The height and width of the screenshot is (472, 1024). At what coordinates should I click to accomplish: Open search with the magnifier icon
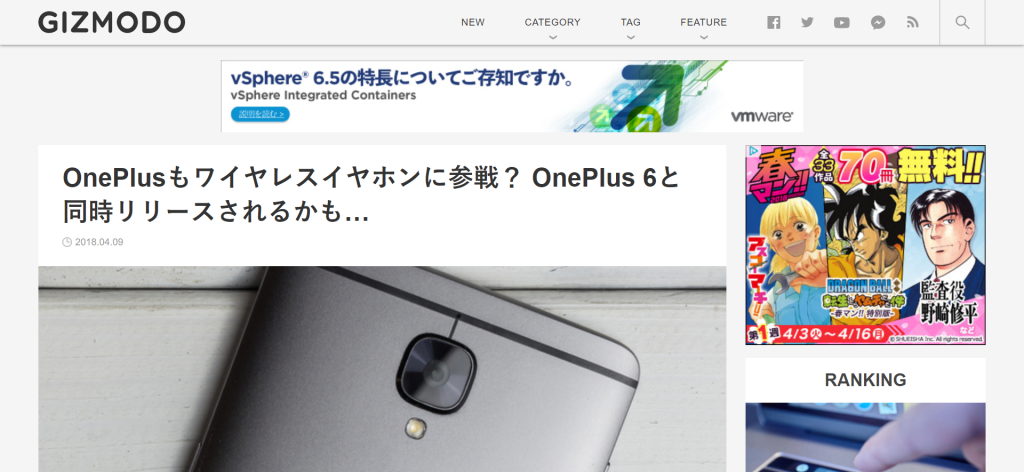pyautogui.click(x=962, y=22)
